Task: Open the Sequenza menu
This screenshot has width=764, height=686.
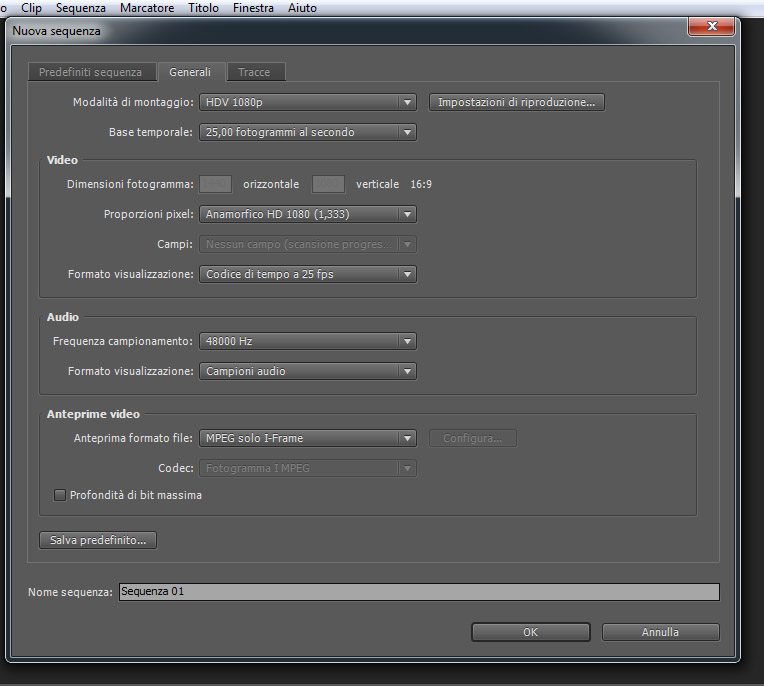Action: [81, 8]
